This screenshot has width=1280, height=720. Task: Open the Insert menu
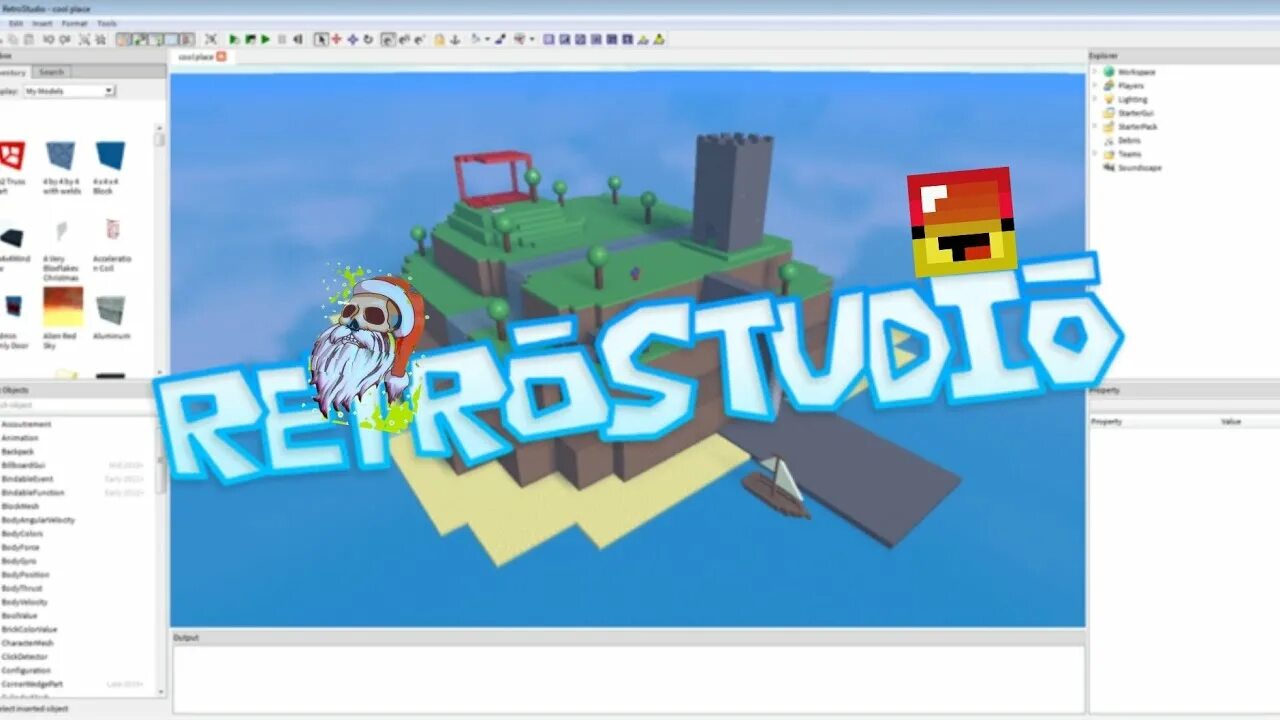coord(43,23)
